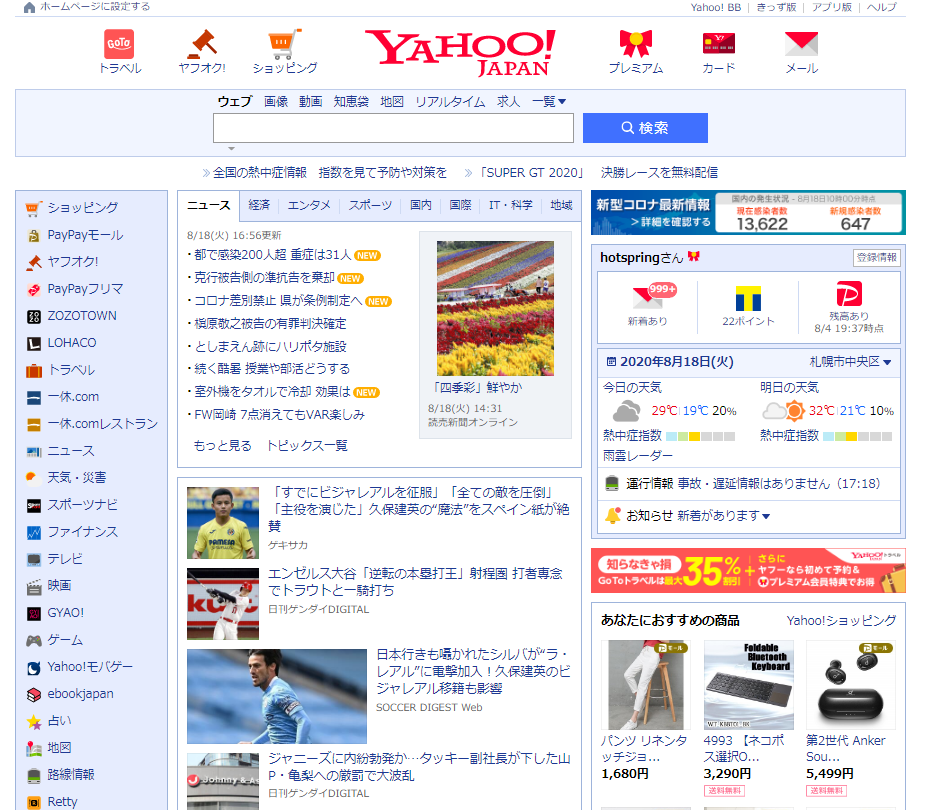Switch to the エンタメ news tab
Image resolution: width=927 pixels, height=810 pixels.
(309, 205)
